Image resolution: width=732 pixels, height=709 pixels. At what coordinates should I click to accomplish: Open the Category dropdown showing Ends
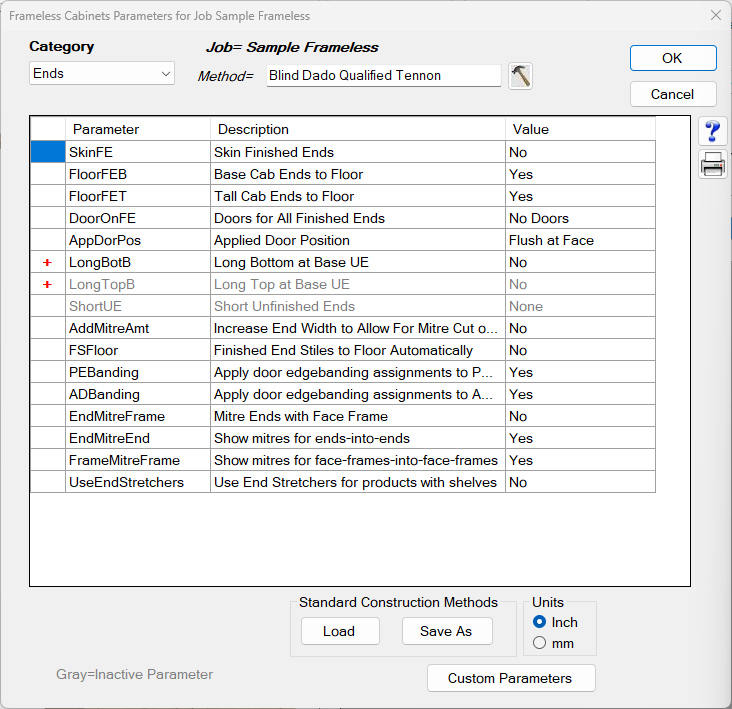101,74
